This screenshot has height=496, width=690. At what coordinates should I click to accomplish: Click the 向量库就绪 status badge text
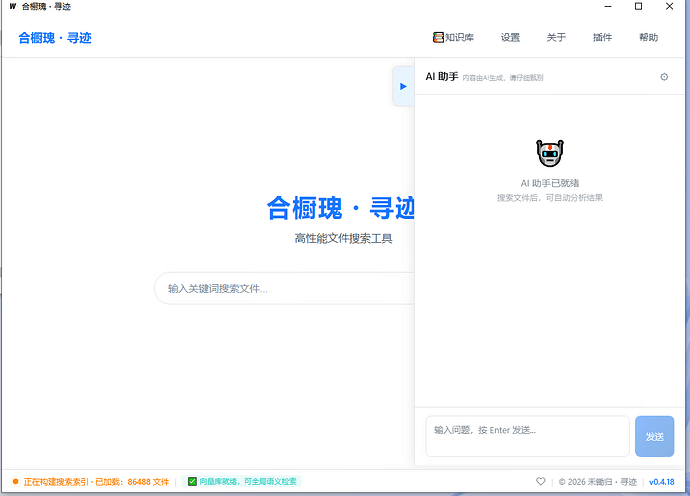pyautogui.click(x=248, y=481)
